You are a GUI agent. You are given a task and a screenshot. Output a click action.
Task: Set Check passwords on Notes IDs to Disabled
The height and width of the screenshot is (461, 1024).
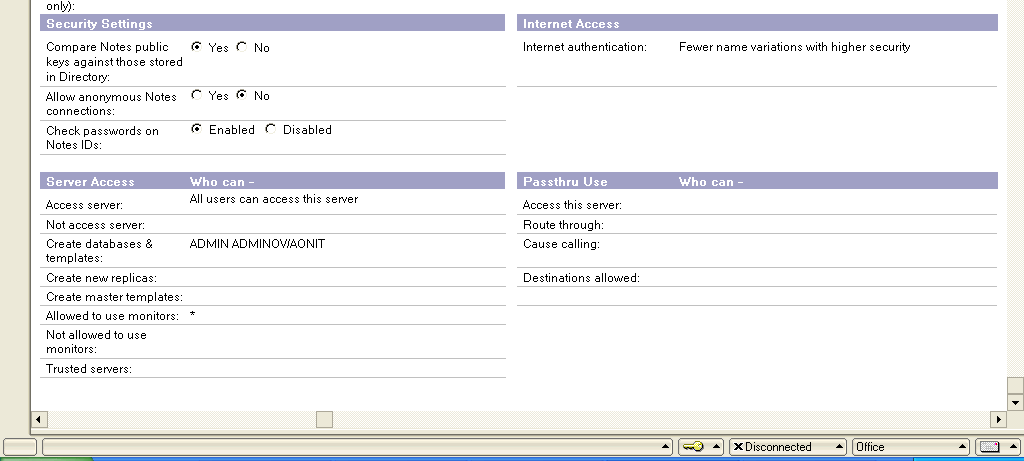click(270, 129)
